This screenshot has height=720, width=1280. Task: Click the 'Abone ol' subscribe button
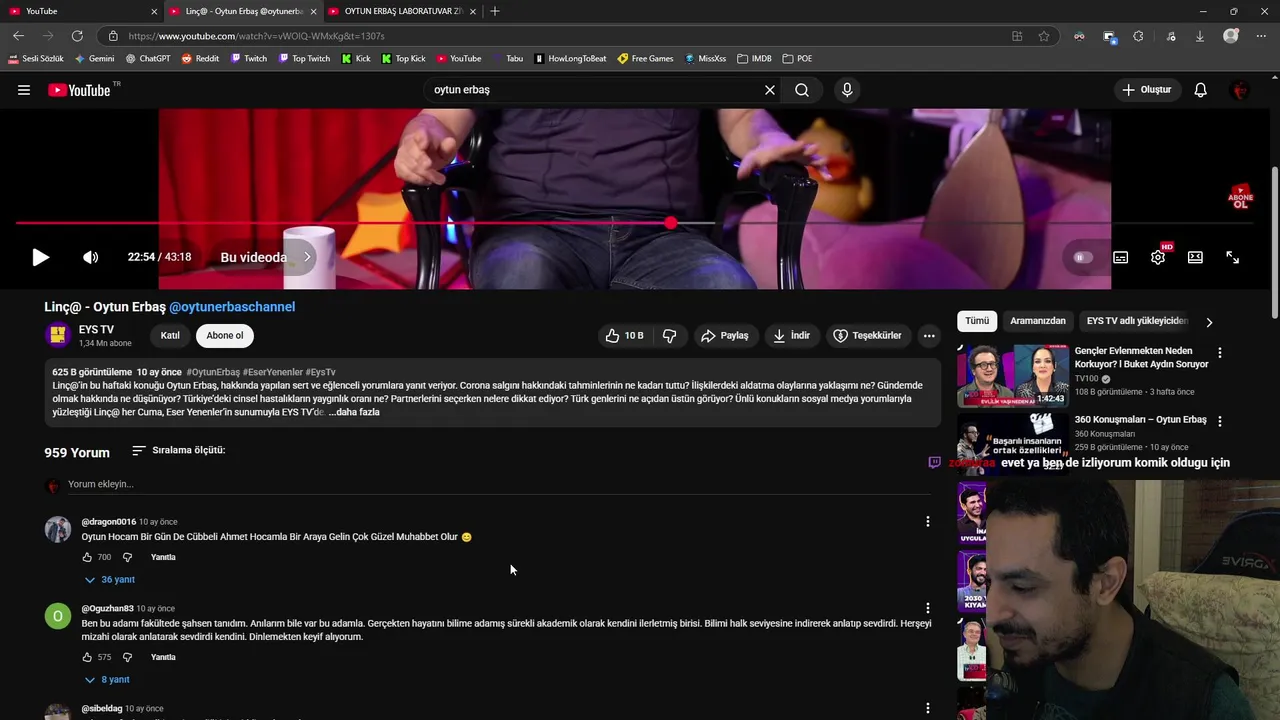[x=225, y=336]
